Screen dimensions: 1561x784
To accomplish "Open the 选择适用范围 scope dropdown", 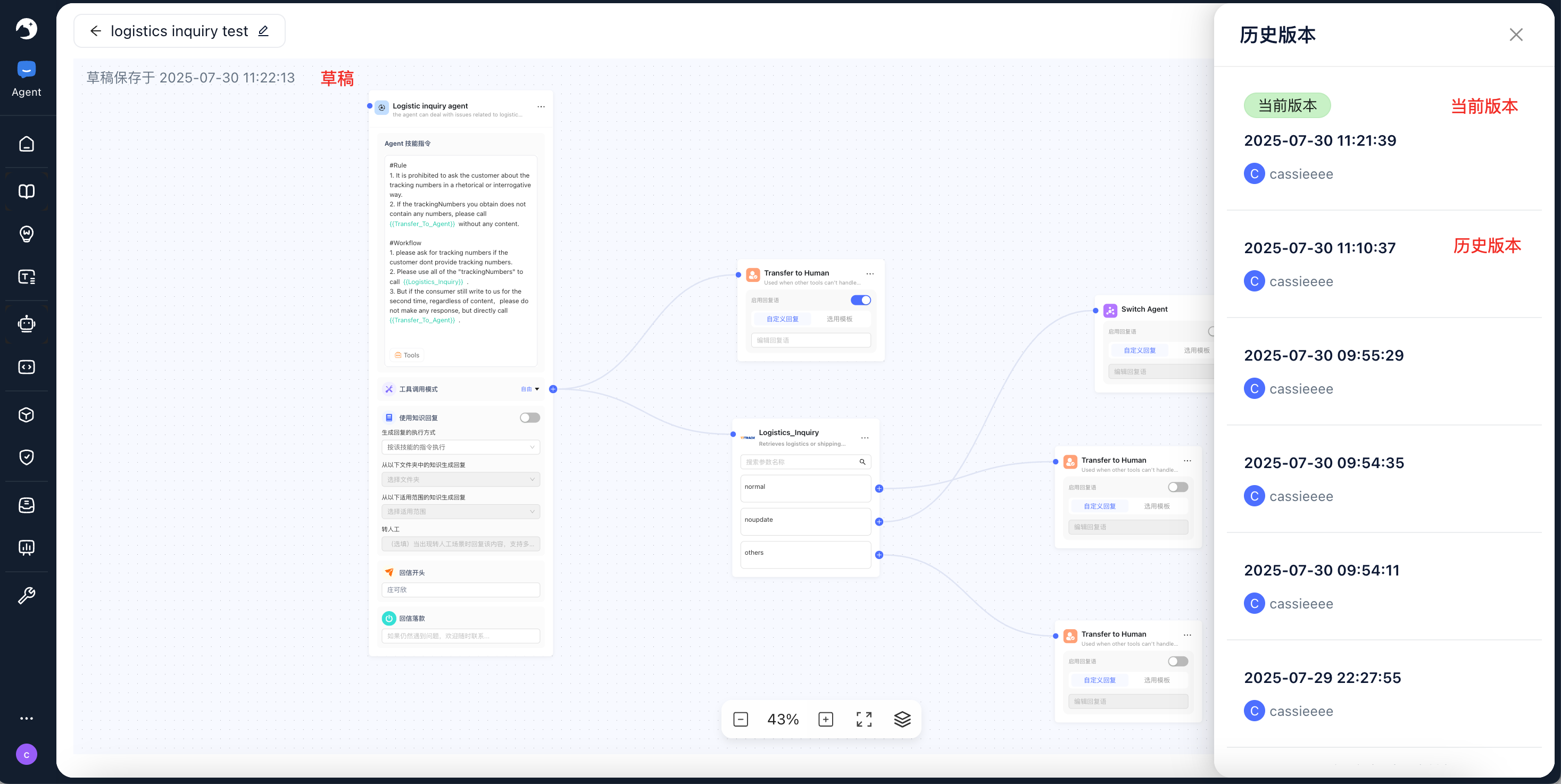I will tap(461, 511).
